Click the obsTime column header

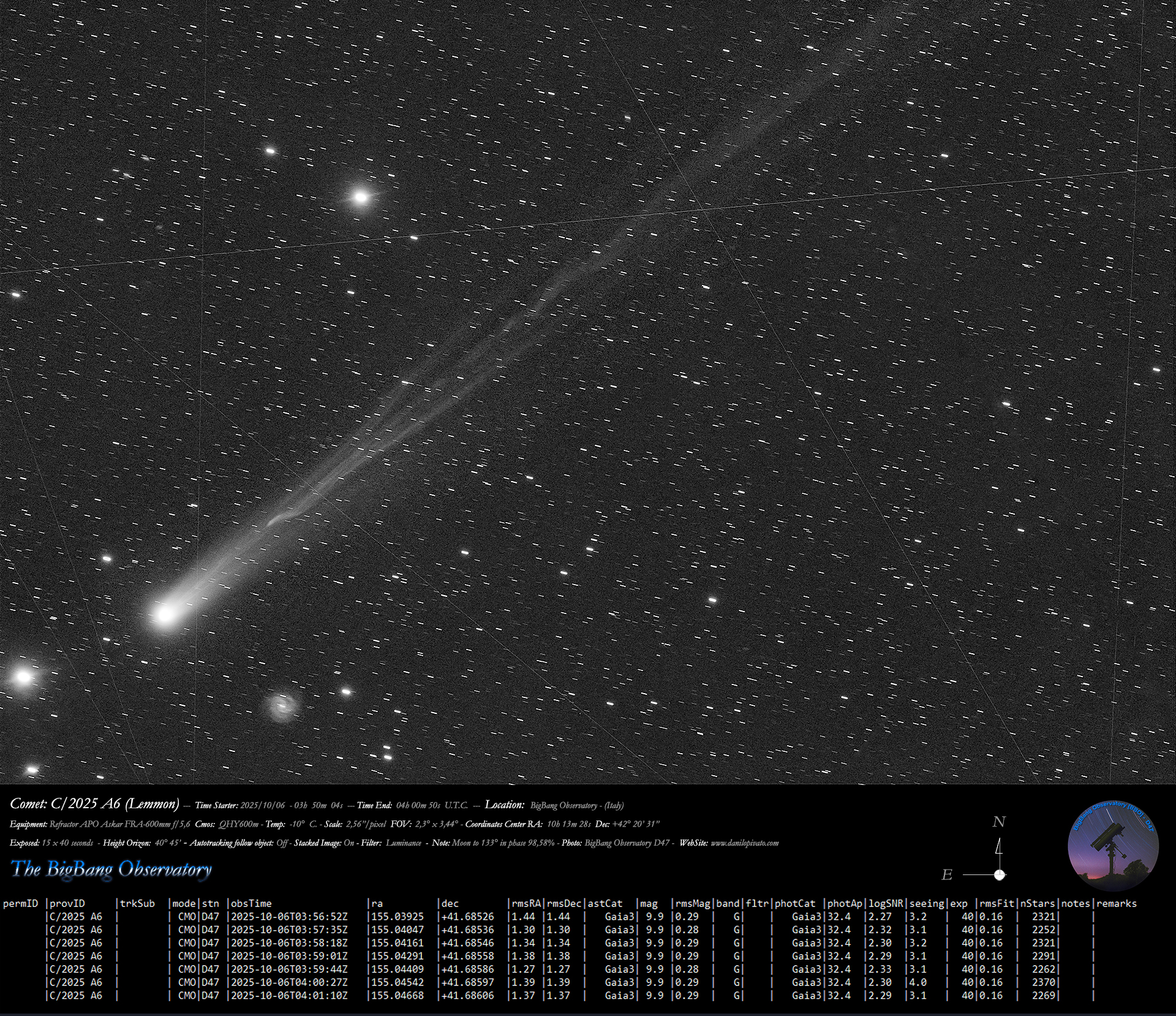251,903
